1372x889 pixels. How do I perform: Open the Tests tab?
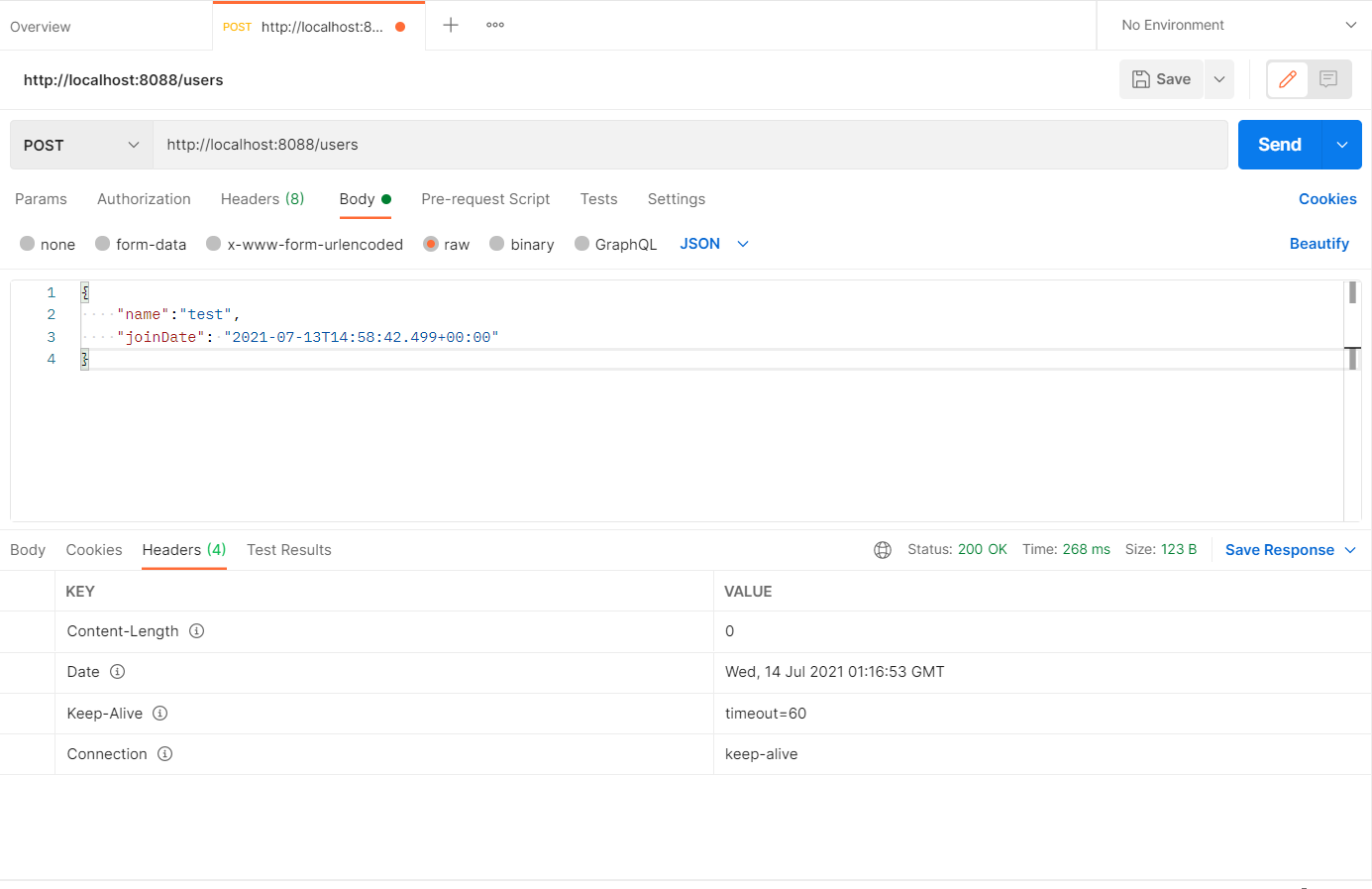point(598,199)
